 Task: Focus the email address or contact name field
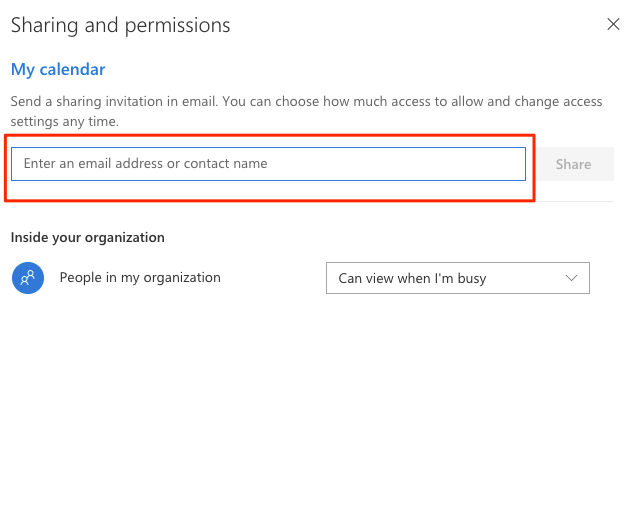tap(268, 164)
